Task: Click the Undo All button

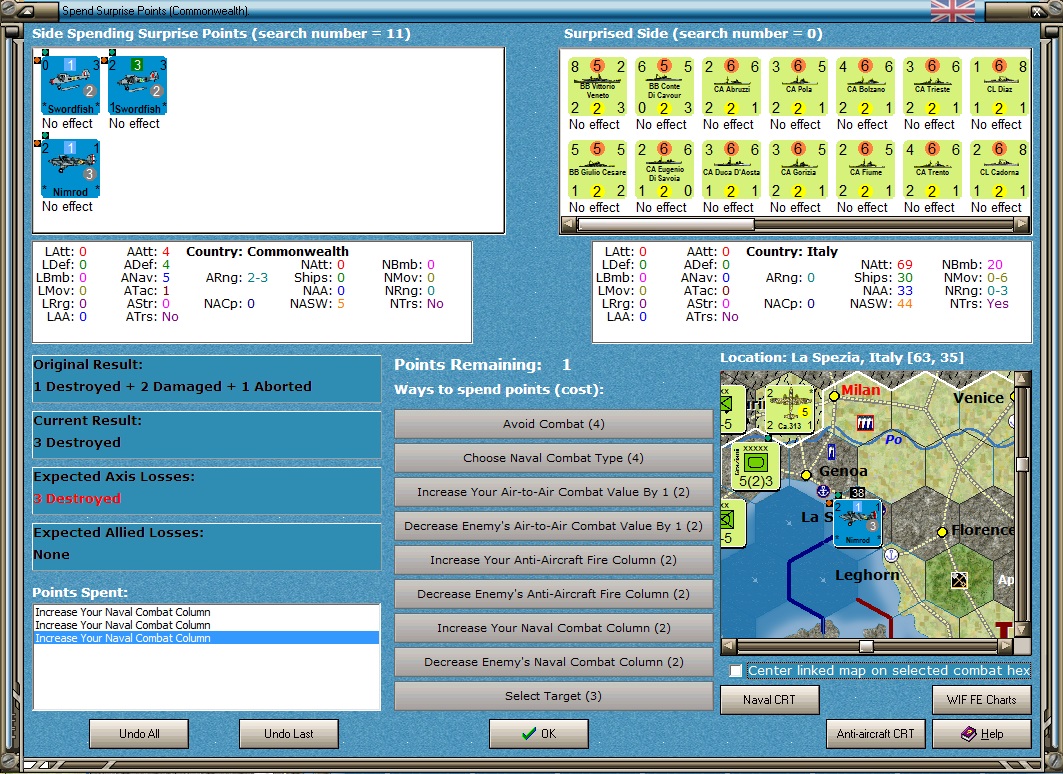Action: [139, 733]
